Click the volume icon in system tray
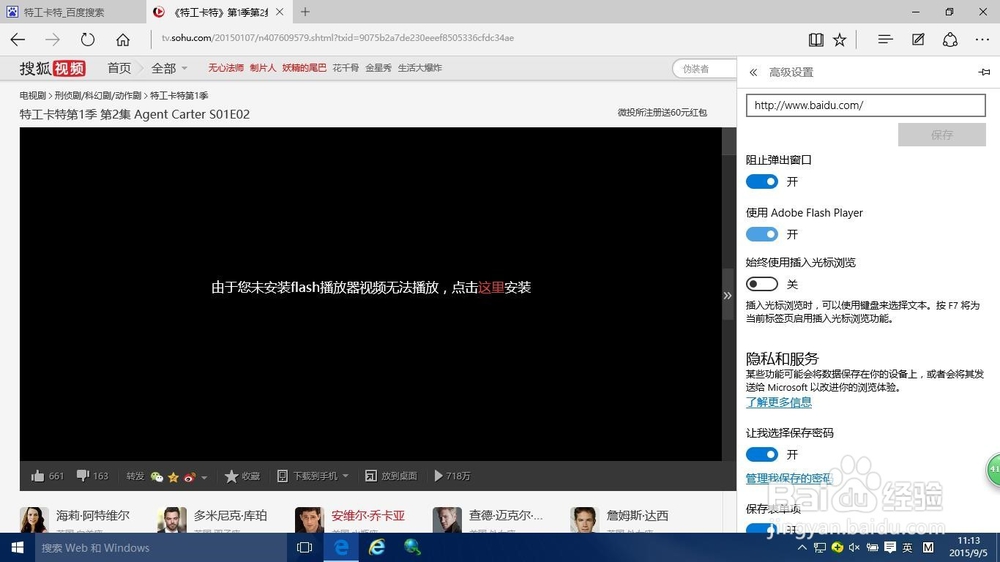Screen dimensions: 1000x562 [855, 547]
